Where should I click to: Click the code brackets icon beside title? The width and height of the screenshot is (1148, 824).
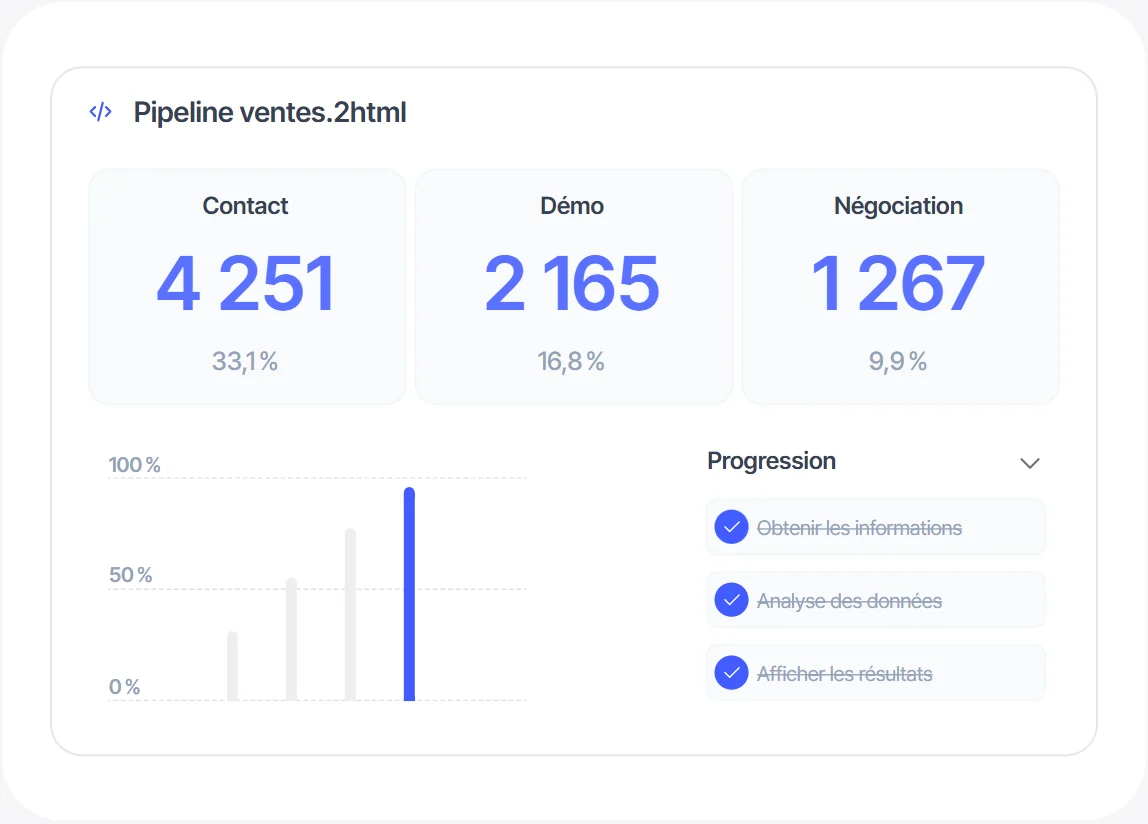100,112
